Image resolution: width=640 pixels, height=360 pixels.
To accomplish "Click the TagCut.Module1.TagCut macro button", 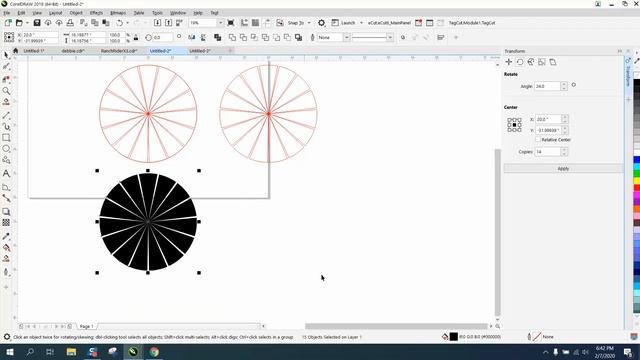I will pyautogui.click(x=472, y=23).
